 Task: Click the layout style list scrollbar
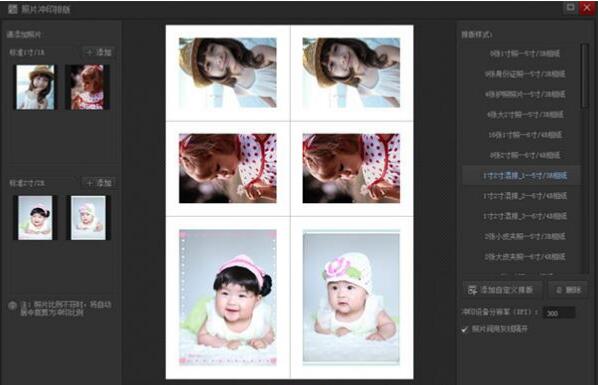tap(585, 76)
